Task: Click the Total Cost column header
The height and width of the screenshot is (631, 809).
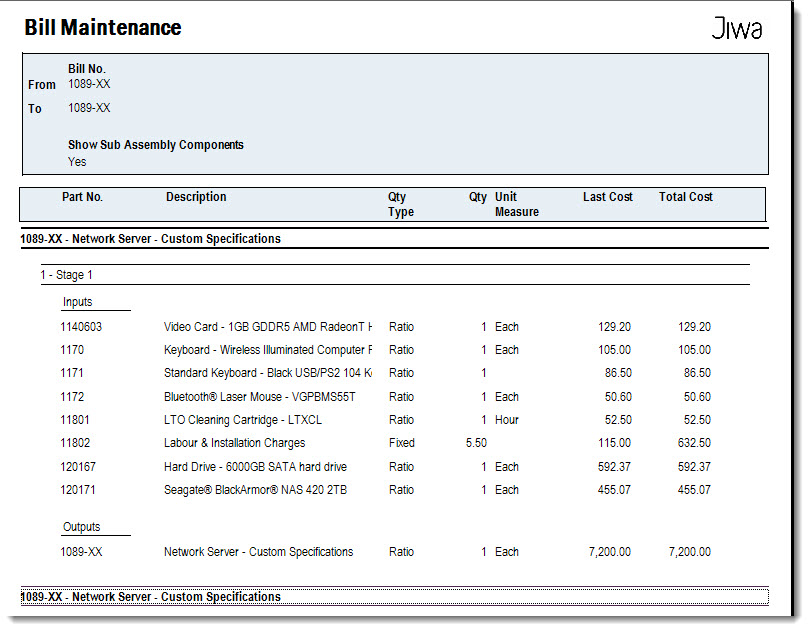Action: click(686, 197)
